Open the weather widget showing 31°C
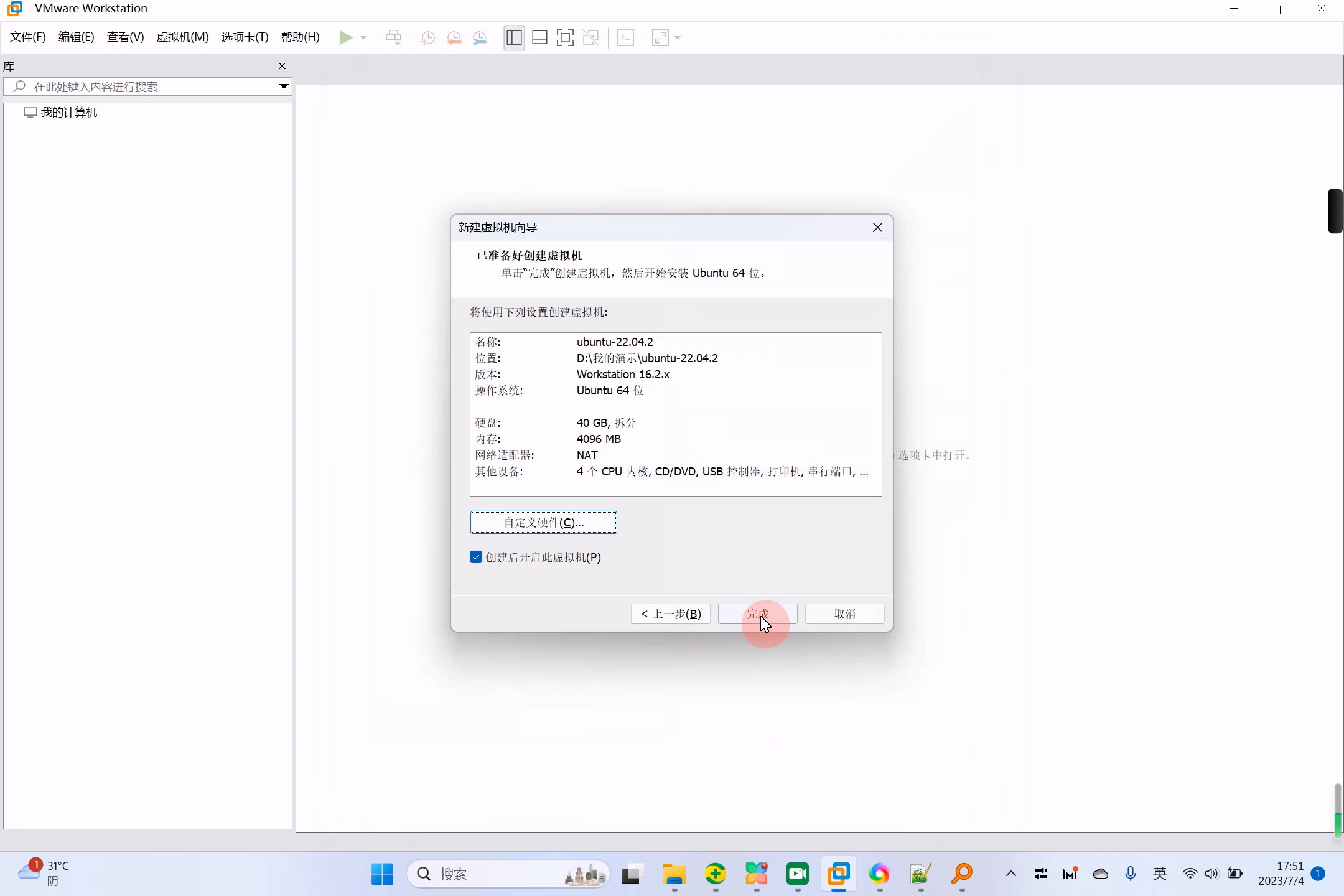Viewport: 1344px width, 896px height. pos(44,874)
